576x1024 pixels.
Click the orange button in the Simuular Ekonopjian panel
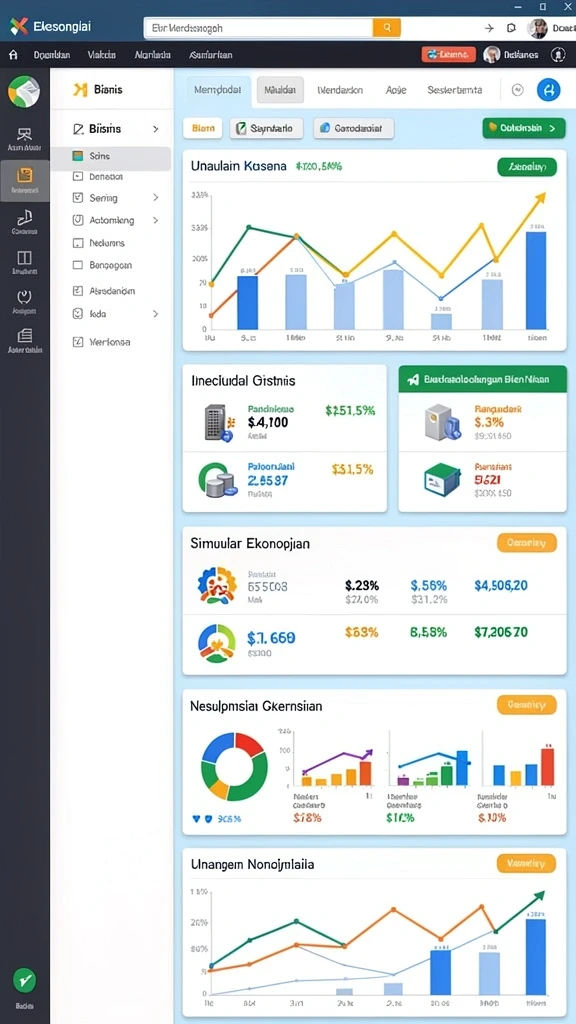point(527,543)
